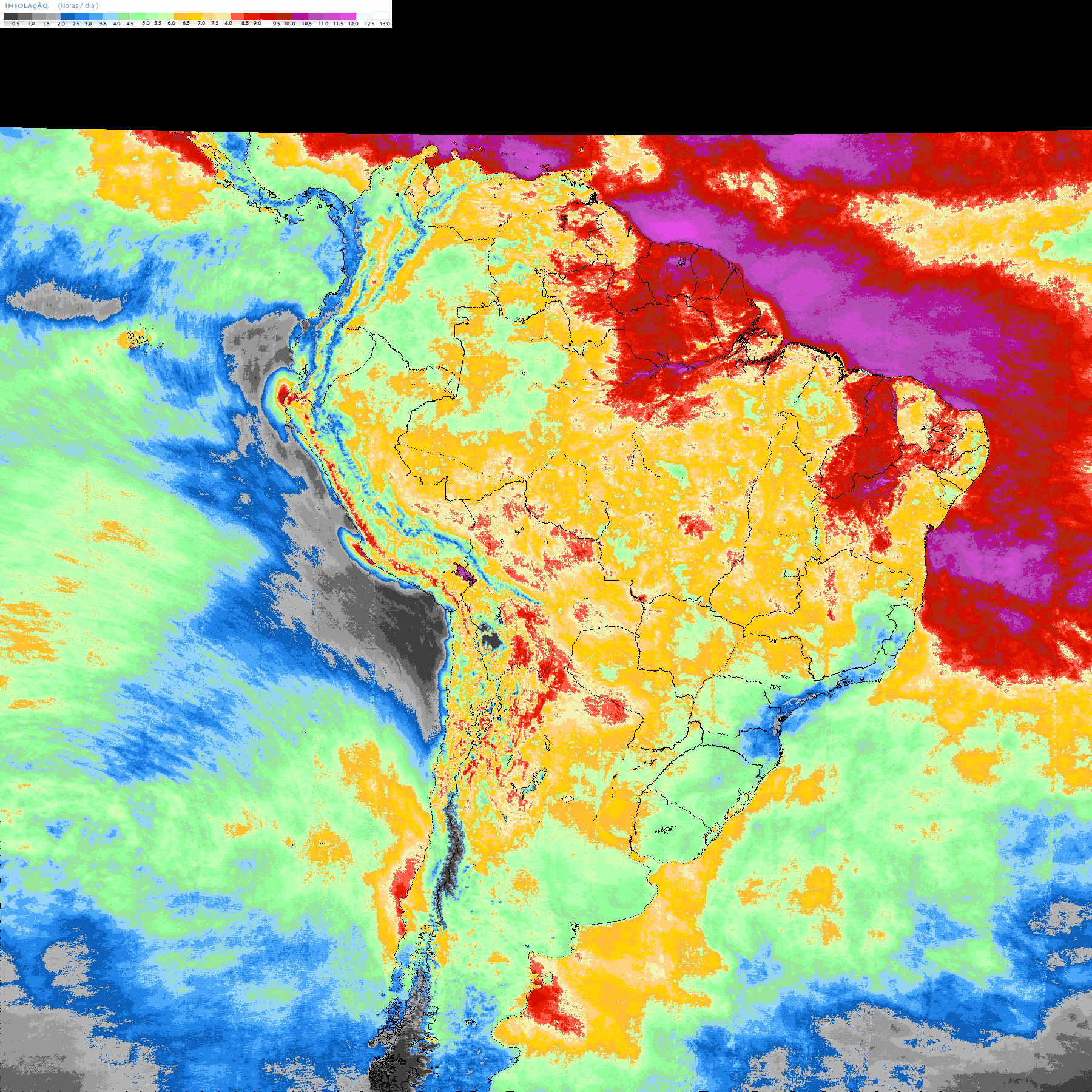Select the 9.5 legend value

click(277, 24)
